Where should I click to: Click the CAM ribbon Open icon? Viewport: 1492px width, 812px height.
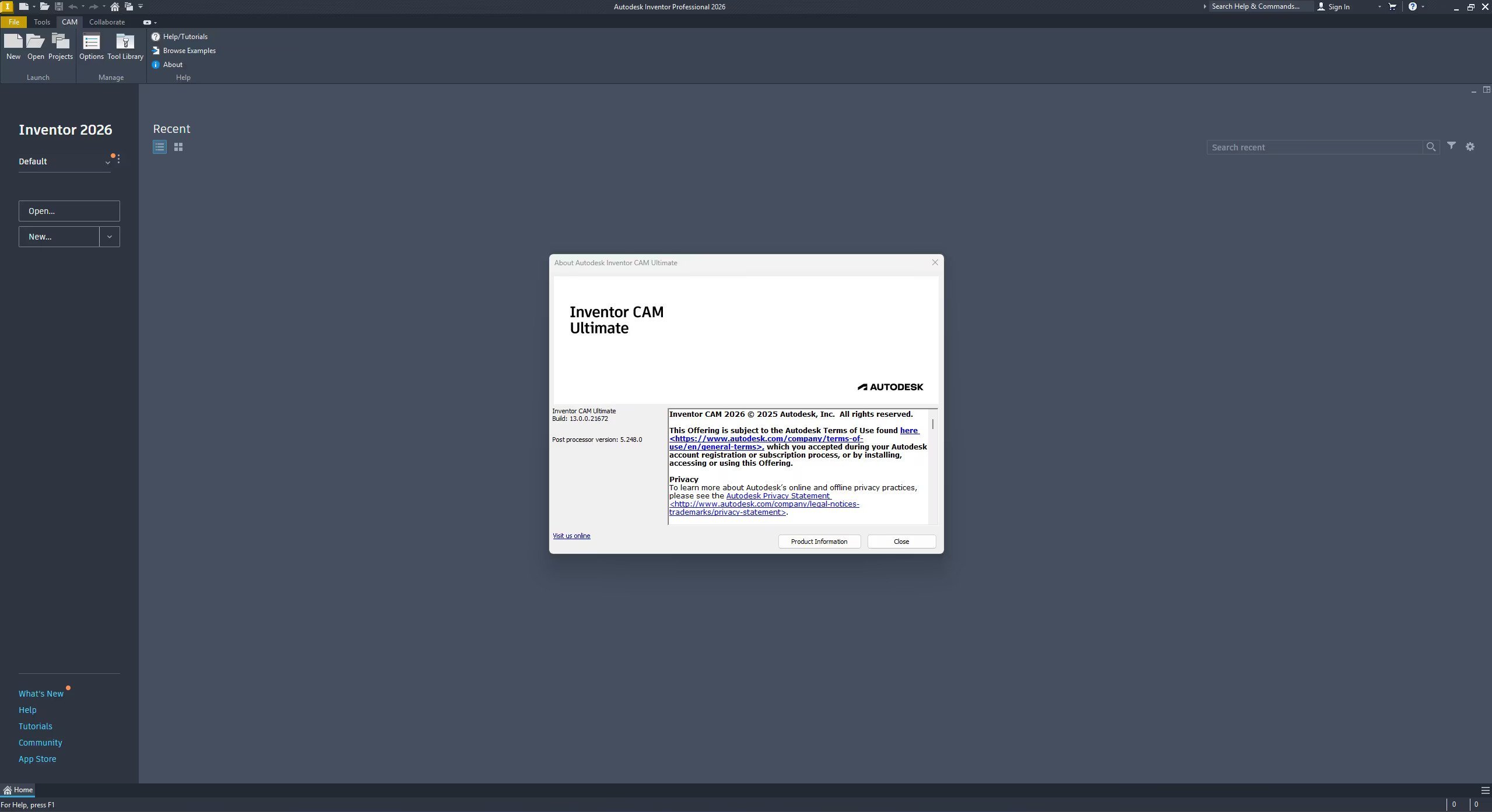coord(36,47)
